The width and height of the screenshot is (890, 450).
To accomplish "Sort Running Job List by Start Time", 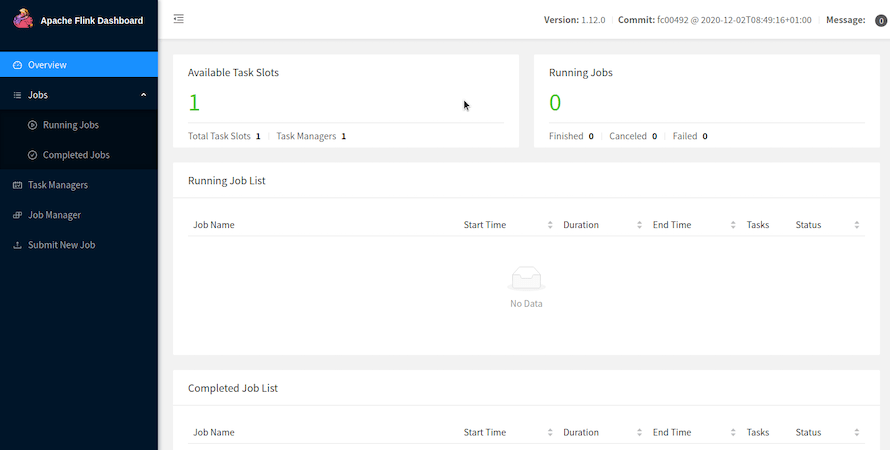I will pyautogui.click(x=550, y=225).
